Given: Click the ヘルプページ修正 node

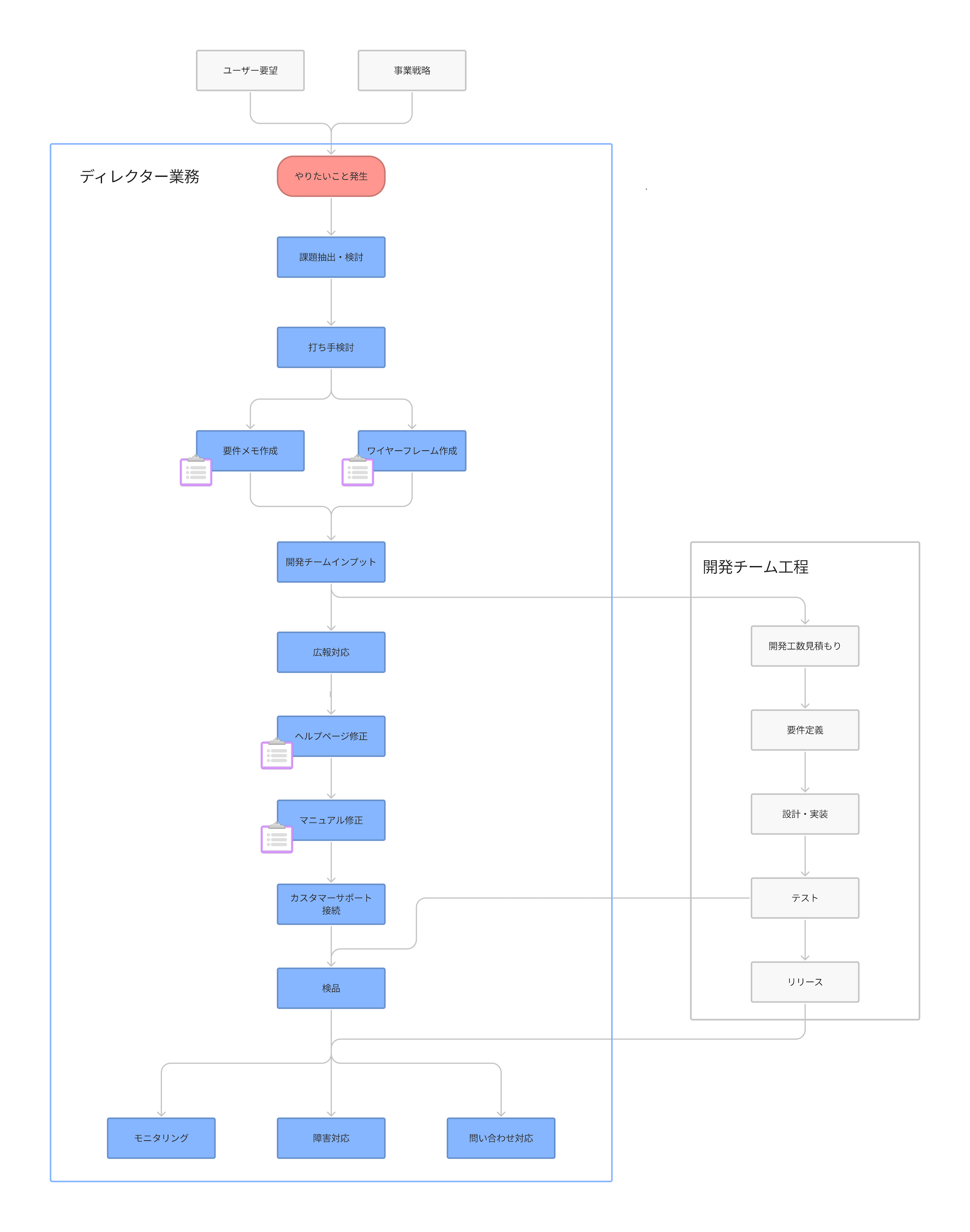Looking at the screenshot, I should pyautogui.click(x=331, y=736).
